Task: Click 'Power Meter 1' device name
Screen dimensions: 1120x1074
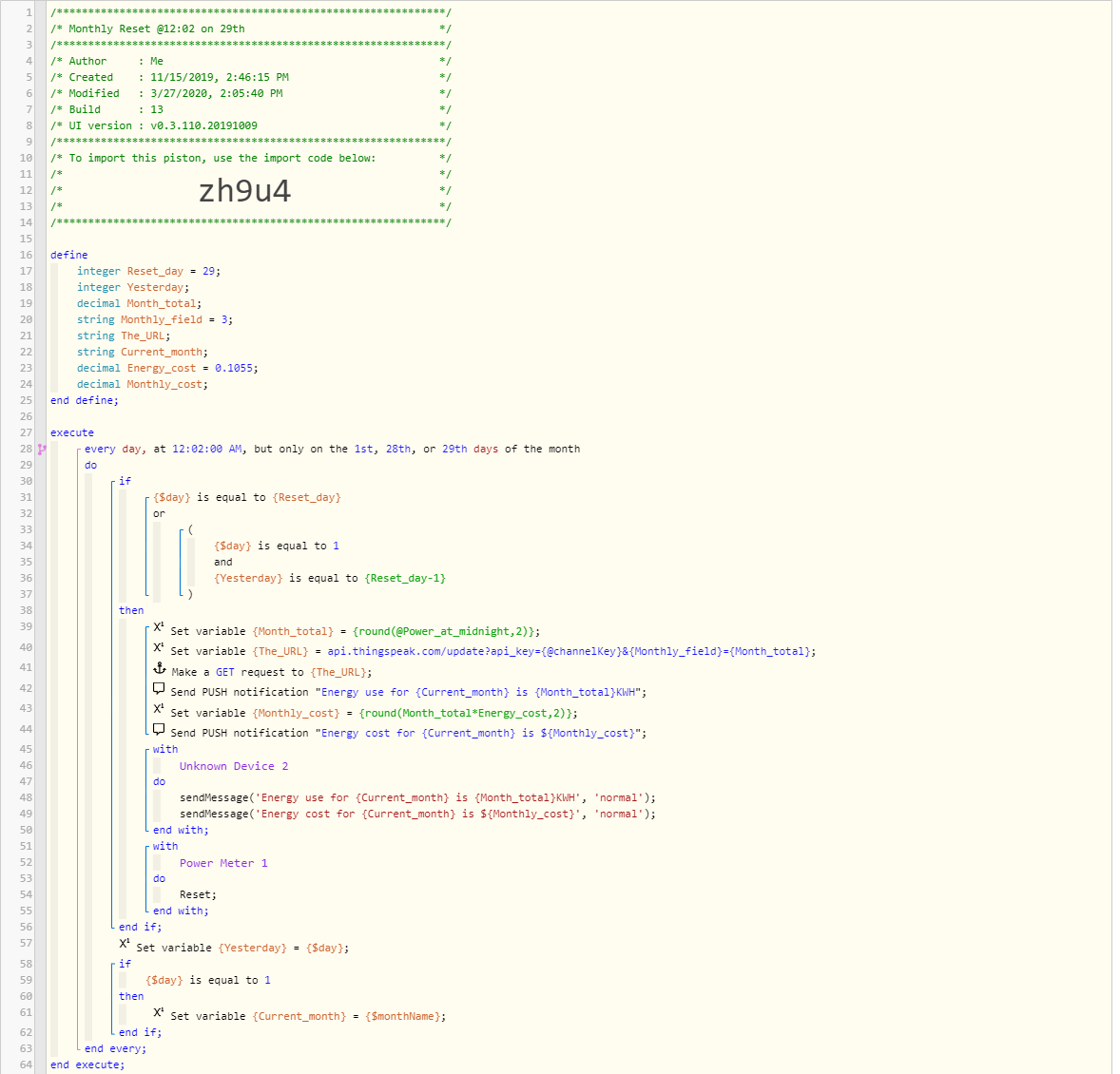Action: [223, 863]
